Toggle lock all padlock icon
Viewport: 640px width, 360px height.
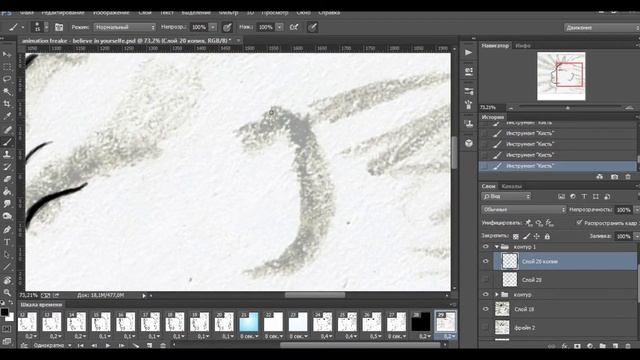(x=547, y=236)
